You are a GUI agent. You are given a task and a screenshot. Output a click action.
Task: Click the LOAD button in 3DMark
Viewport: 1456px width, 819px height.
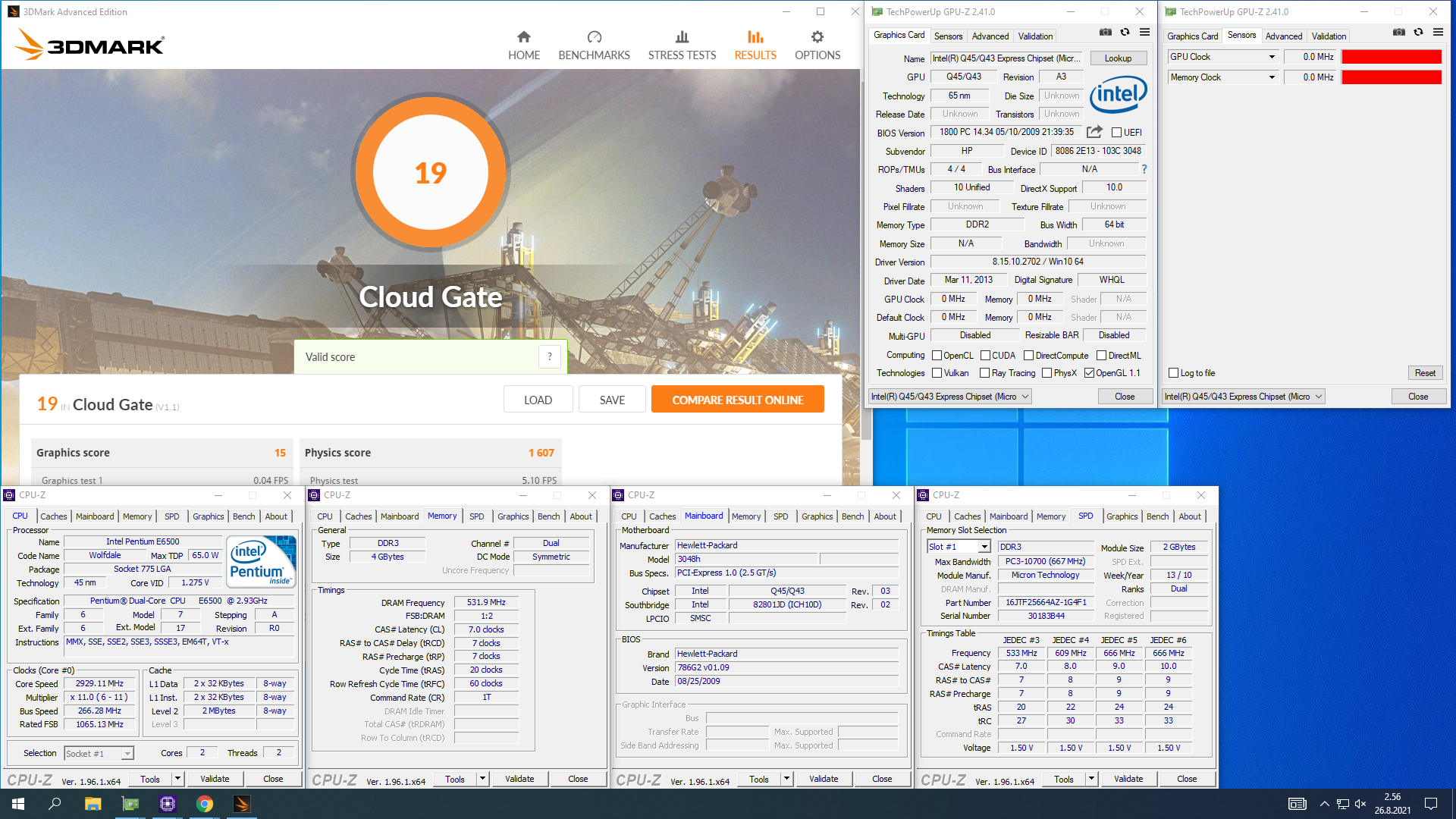pyautogui.click(x=538, y=400)
